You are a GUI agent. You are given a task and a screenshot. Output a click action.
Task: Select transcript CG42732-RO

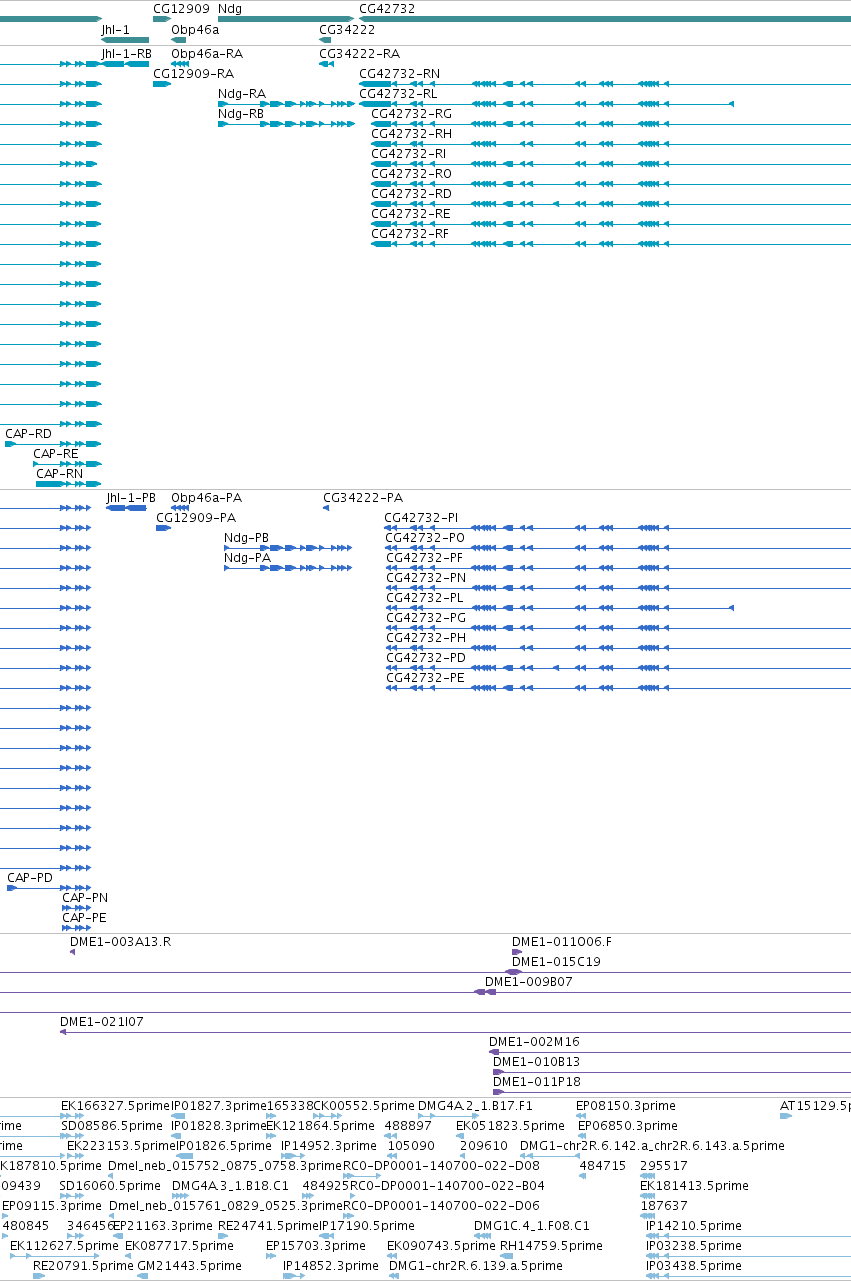(411, 173)
